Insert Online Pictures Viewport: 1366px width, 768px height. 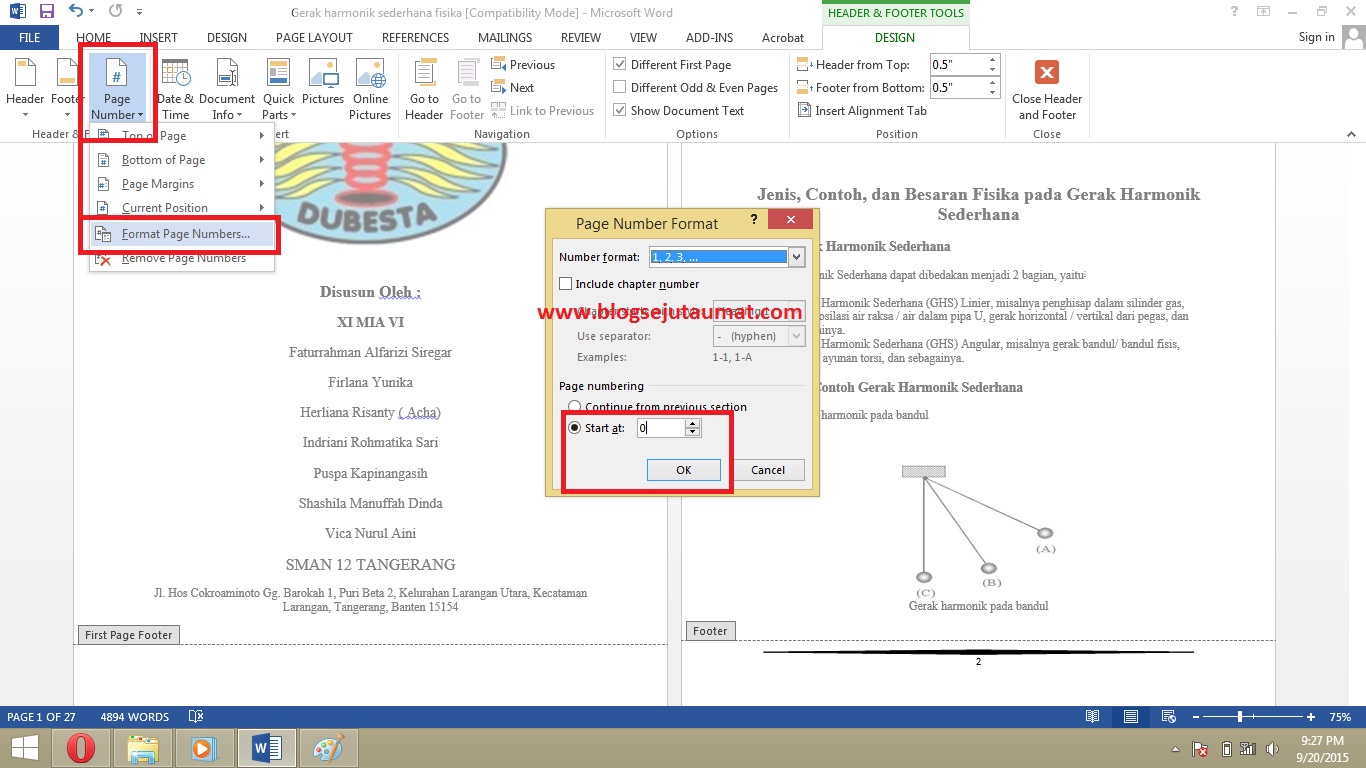click(370, 88)
